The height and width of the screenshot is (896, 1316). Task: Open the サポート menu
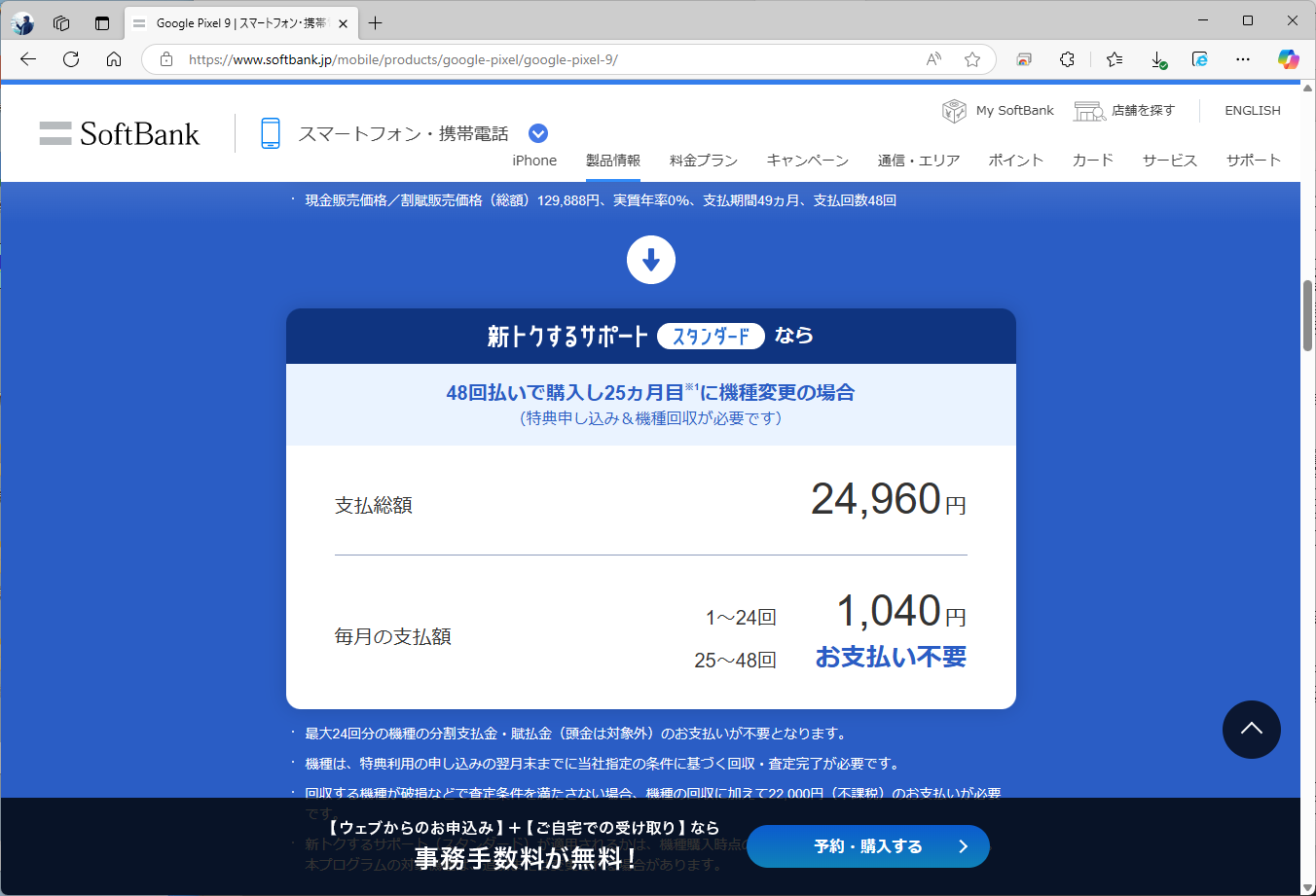pos(1254,161)
